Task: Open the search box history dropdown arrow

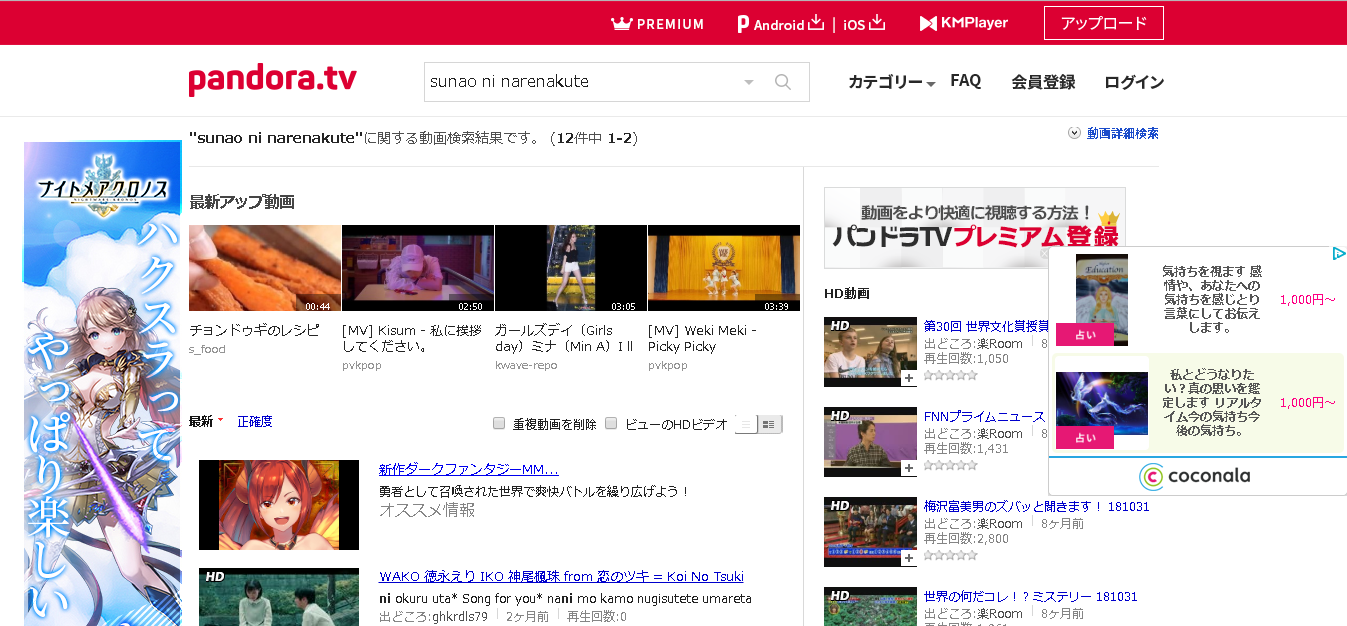Action: 748,82
